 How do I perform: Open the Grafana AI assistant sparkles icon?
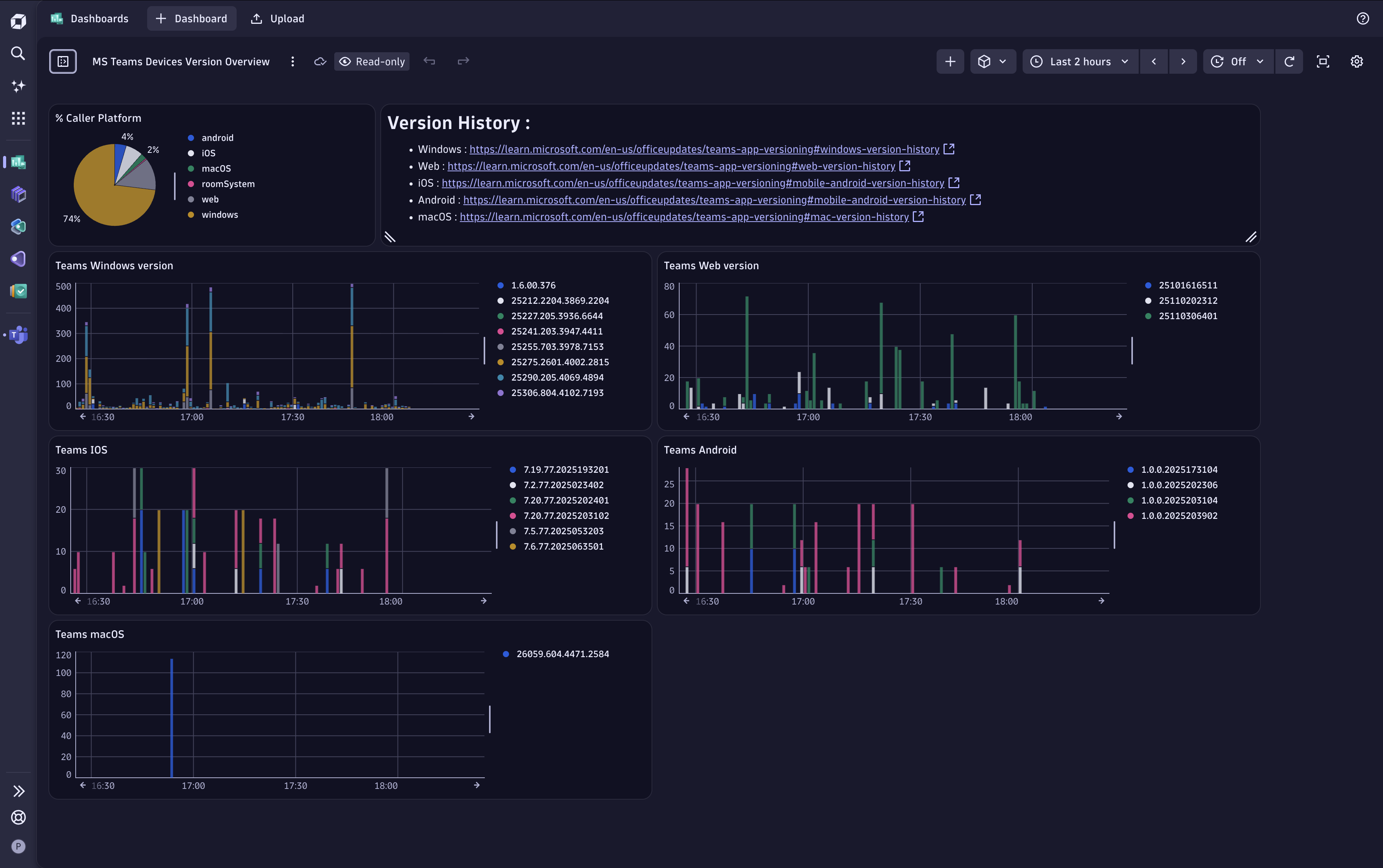pyautogui.click(x=18, y=86)
